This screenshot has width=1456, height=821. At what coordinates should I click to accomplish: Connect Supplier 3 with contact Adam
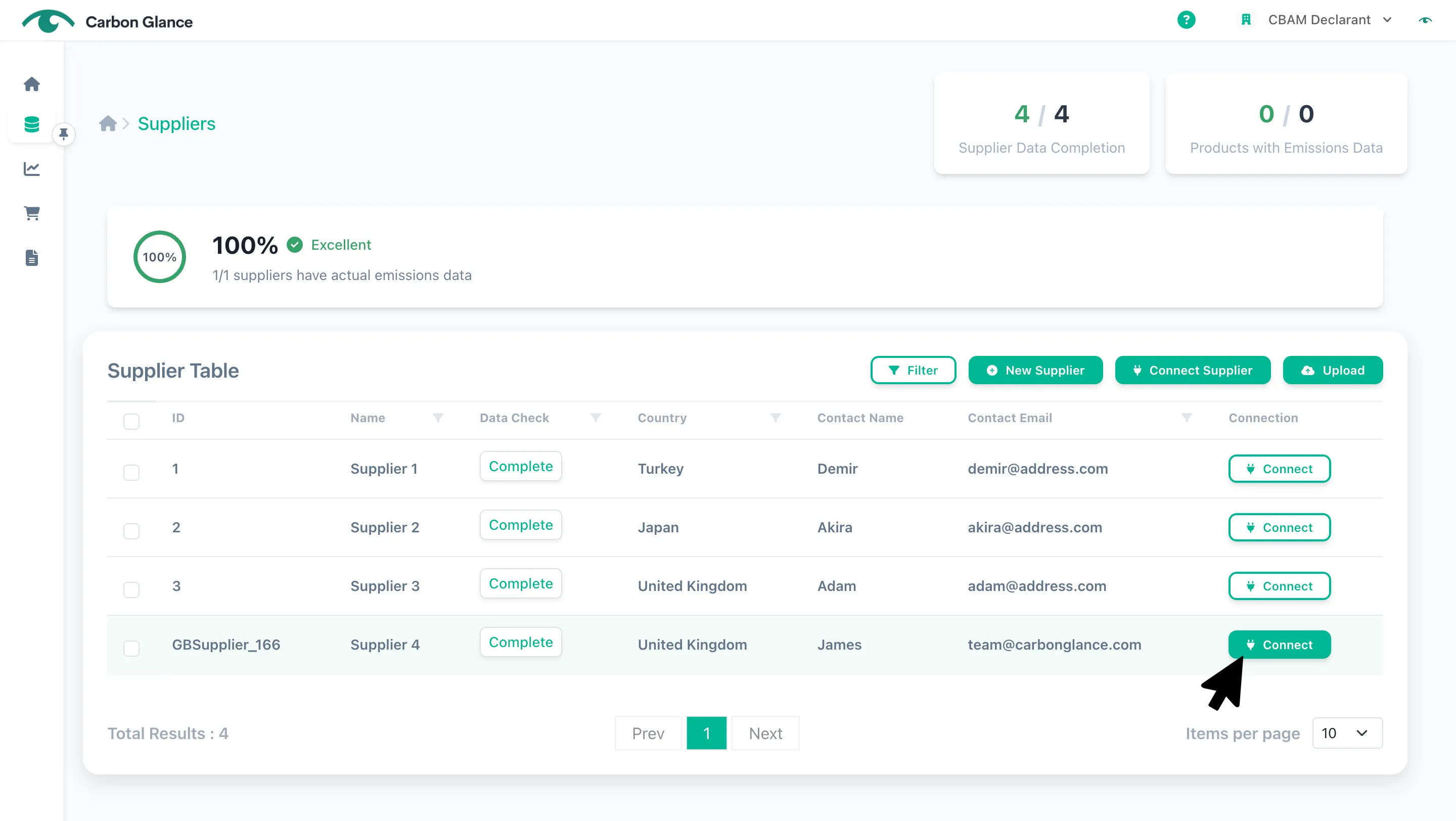tap(1279, 586)
